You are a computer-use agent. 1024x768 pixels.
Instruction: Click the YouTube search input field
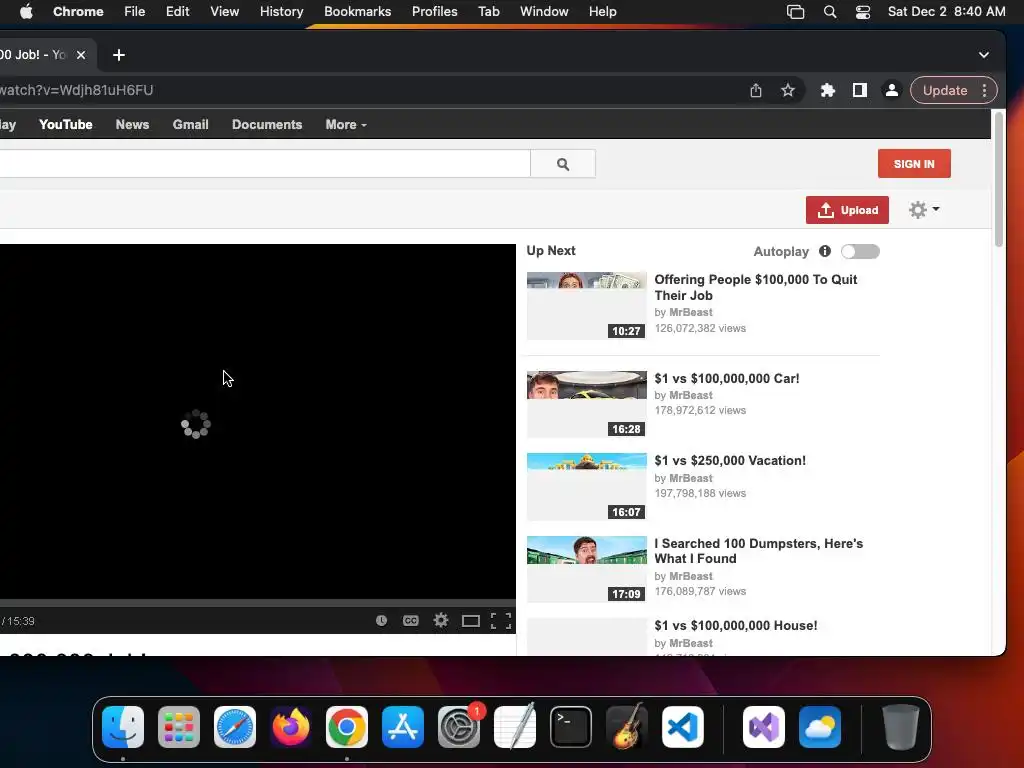tap(264, 164)
